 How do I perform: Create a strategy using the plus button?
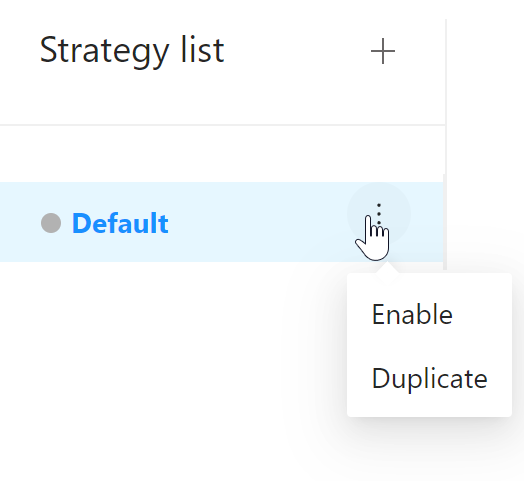coord(383,51)
